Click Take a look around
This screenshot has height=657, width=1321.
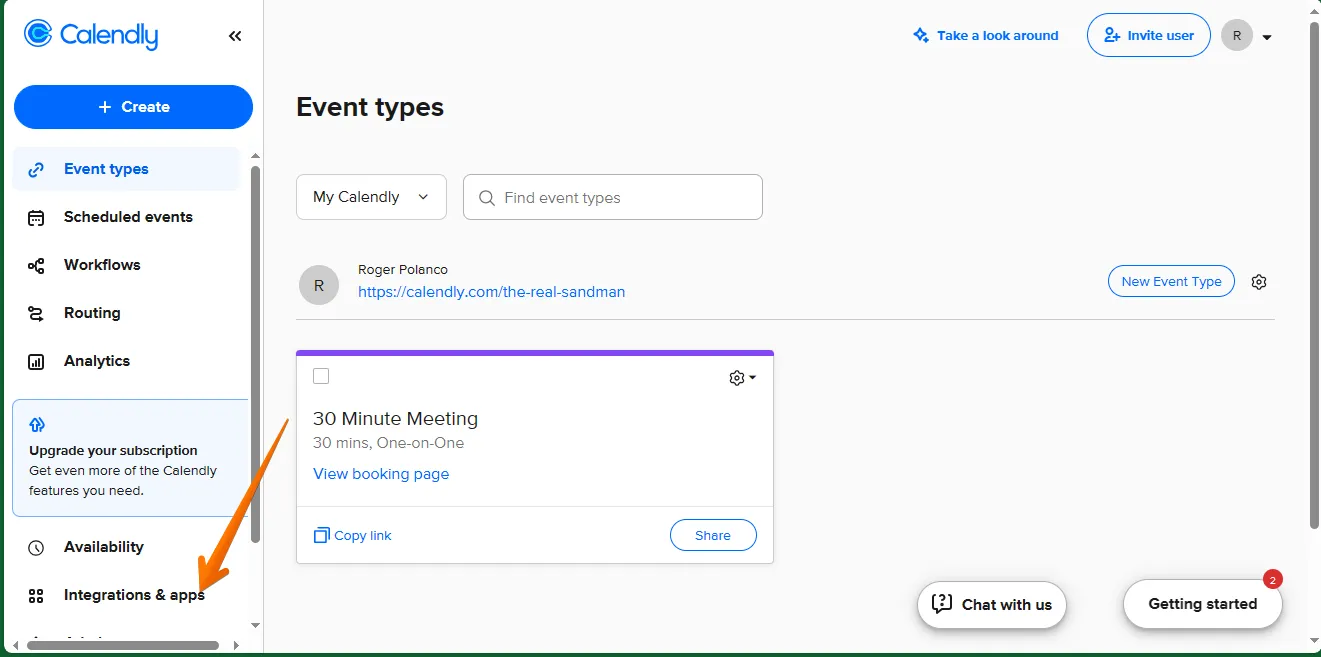pos(985,35)
